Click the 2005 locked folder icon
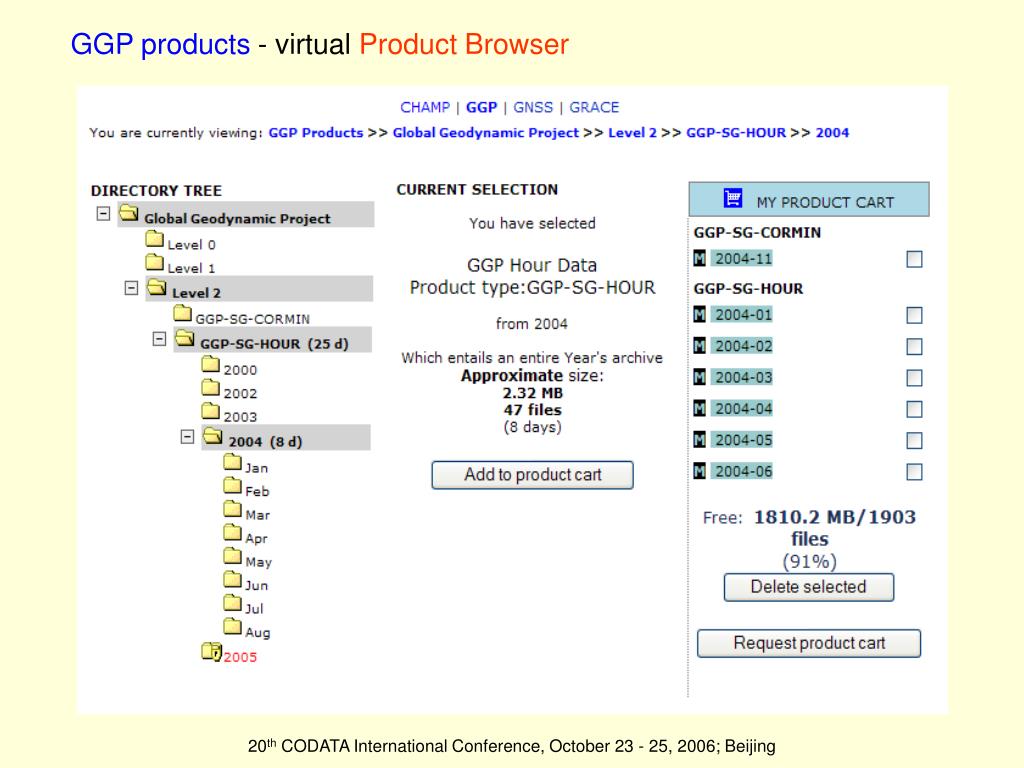The image size is (1024, 768). pos(212,651)
